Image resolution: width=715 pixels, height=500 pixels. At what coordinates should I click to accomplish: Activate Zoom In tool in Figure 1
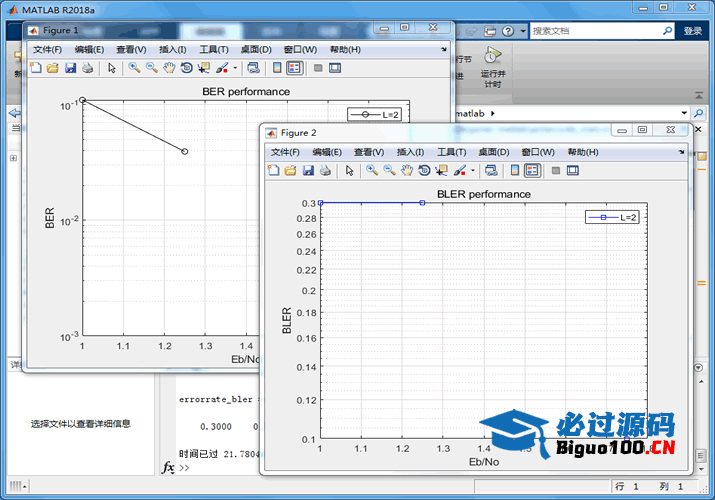(134, 68)
